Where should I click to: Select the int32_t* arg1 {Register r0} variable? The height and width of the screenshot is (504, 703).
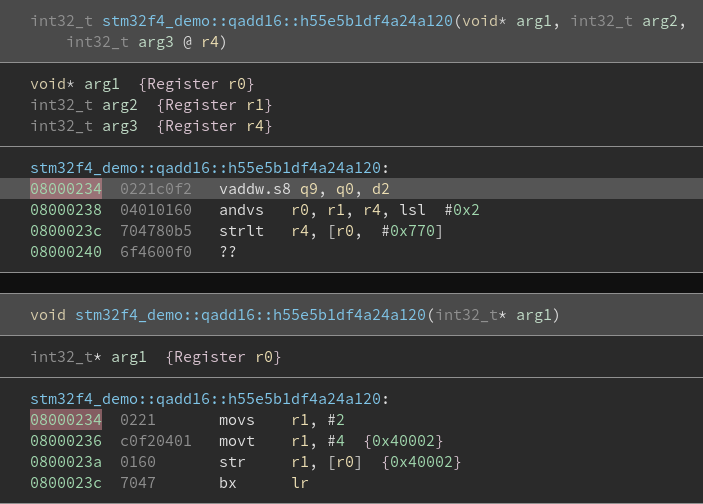[156, 357]
